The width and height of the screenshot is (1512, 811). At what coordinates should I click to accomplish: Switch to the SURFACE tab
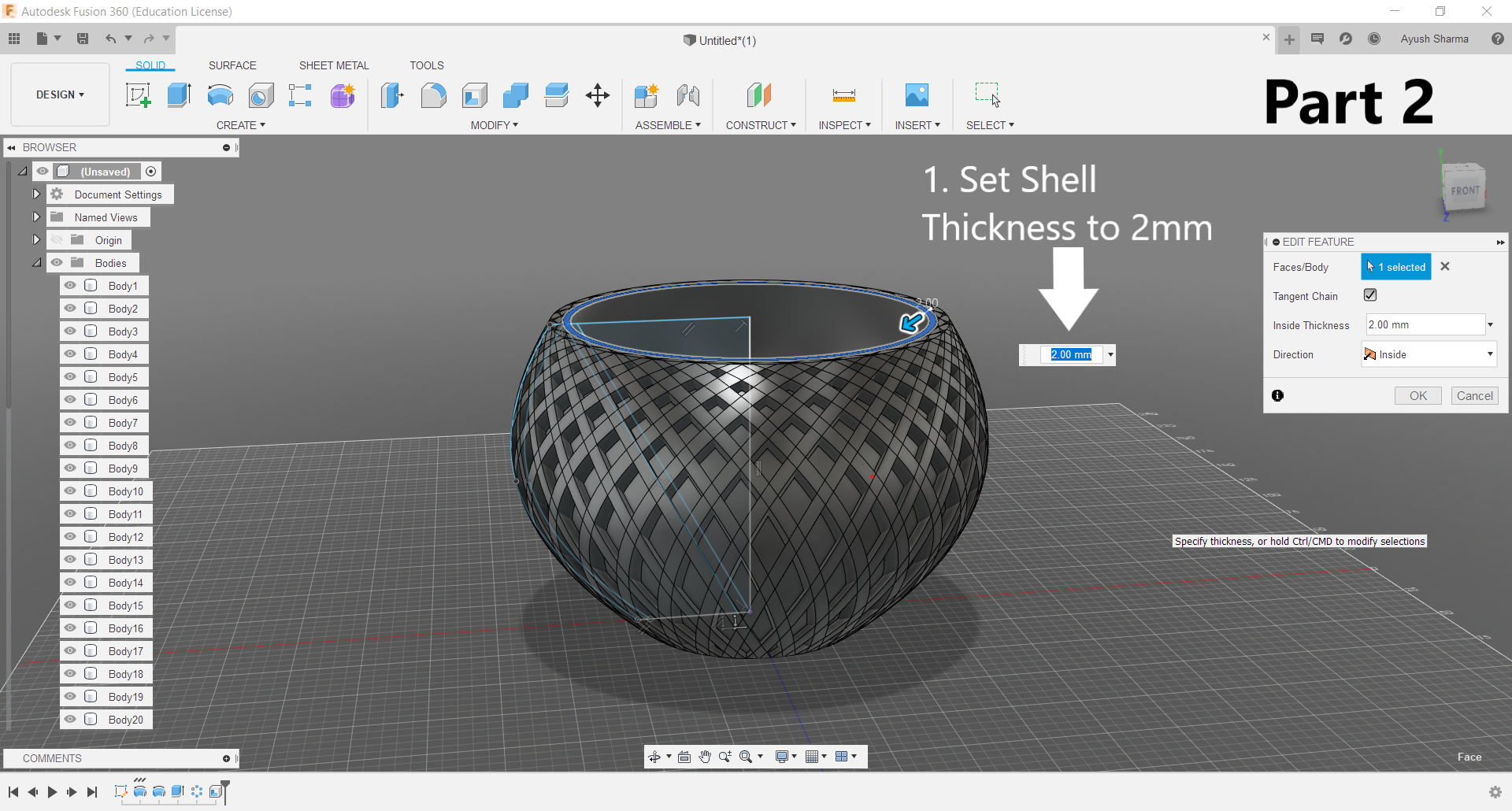point(232,65)
